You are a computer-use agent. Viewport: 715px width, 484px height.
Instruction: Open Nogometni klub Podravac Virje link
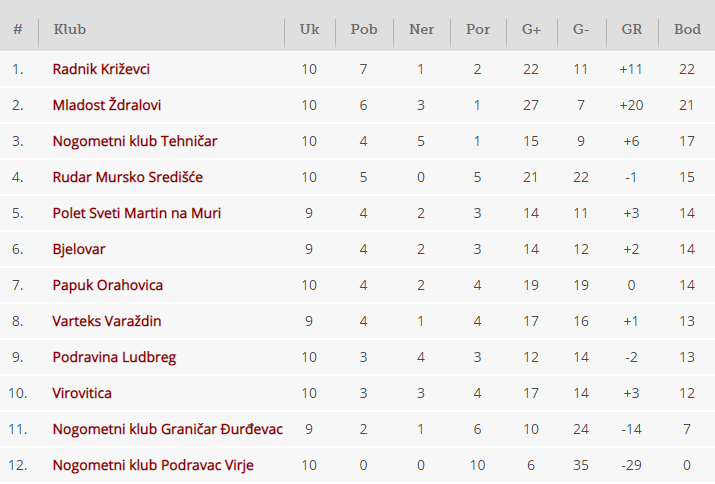(x=153, y=466)
